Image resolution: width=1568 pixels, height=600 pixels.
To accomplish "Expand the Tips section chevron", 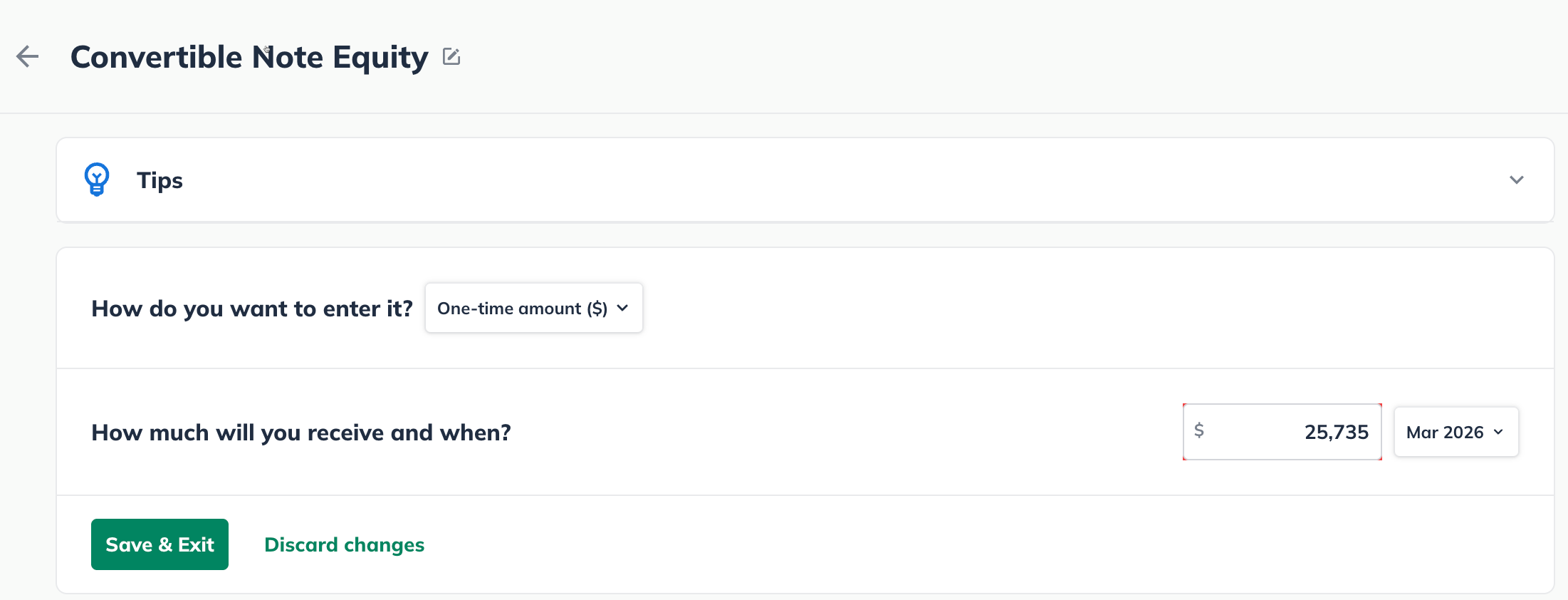I will click(1516, 180).
